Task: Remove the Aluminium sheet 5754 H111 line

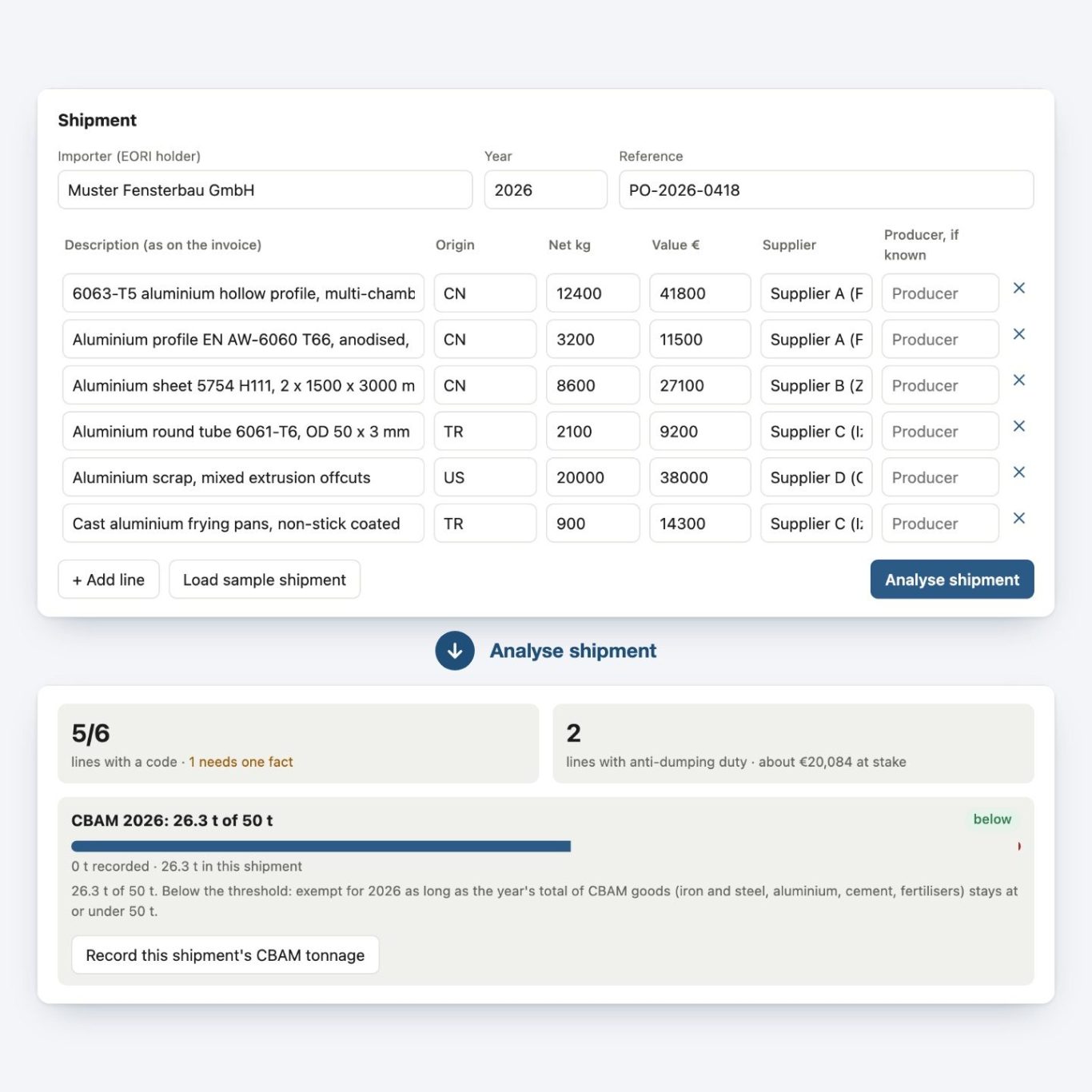Action: pyautogui.click(x=1018, y=380)
